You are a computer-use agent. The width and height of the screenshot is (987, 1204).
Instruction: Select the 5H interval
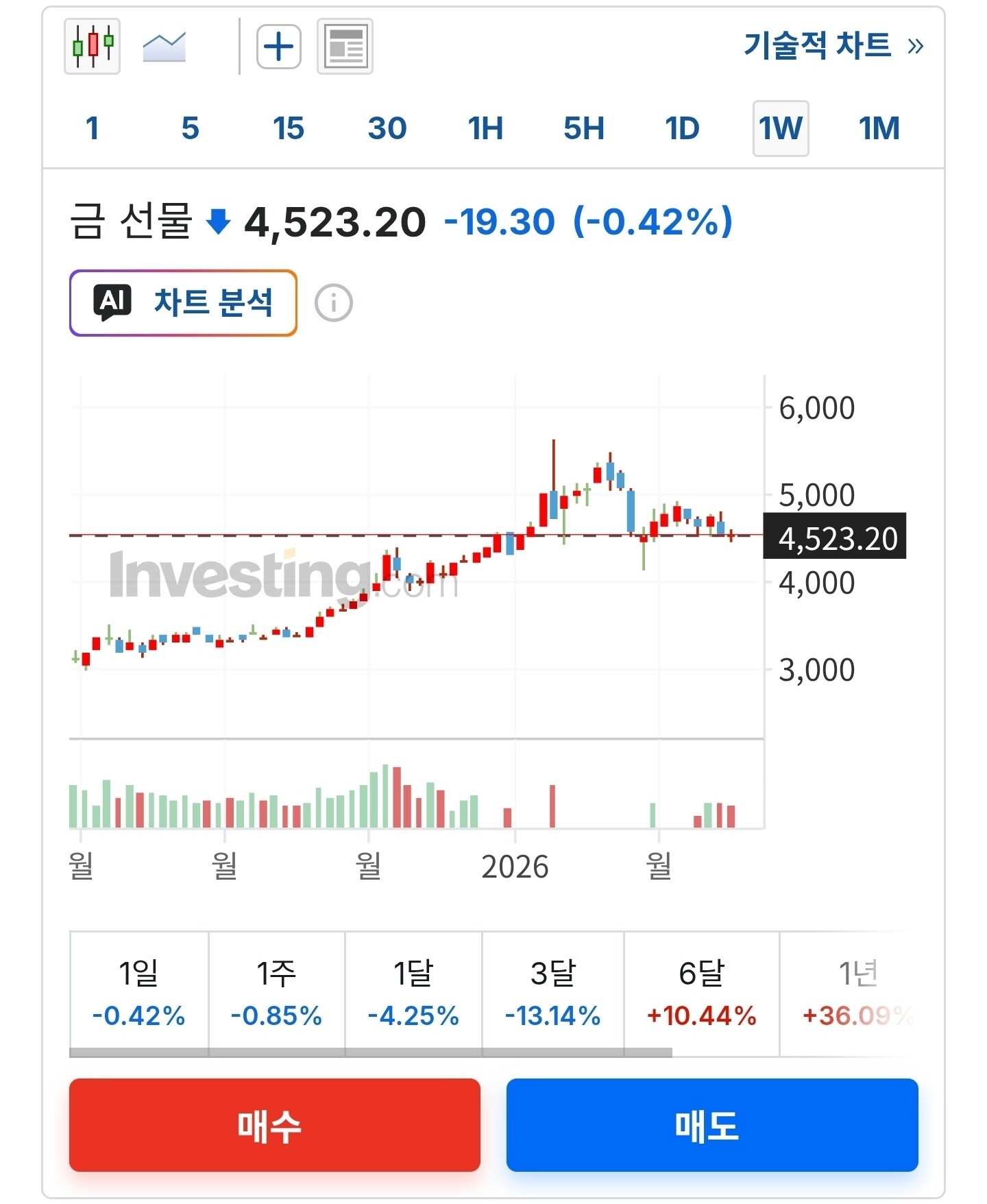pyautogui.click(x=584, y=128)
